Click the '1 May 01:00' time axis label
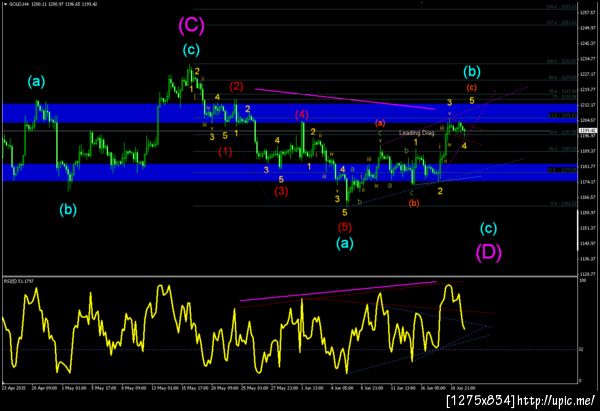 click(73, 388)
